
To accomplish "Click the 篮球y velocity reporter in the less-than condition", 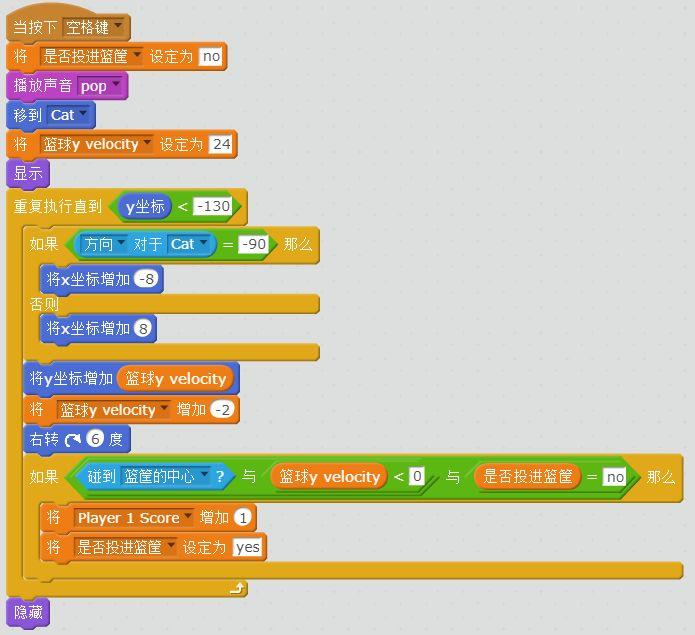I will pyautogui.click(x=329, y=476).
